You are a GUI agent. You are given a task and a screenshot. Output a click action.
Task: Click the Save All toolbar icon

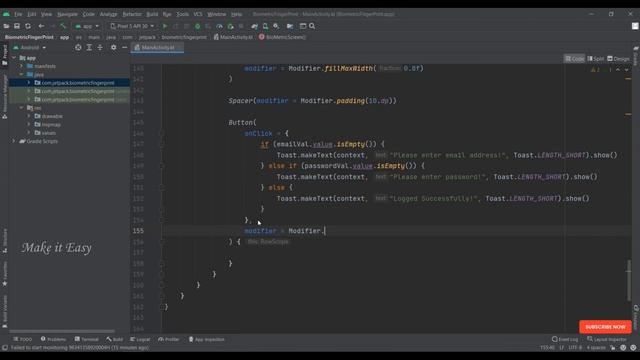(17, 26)
